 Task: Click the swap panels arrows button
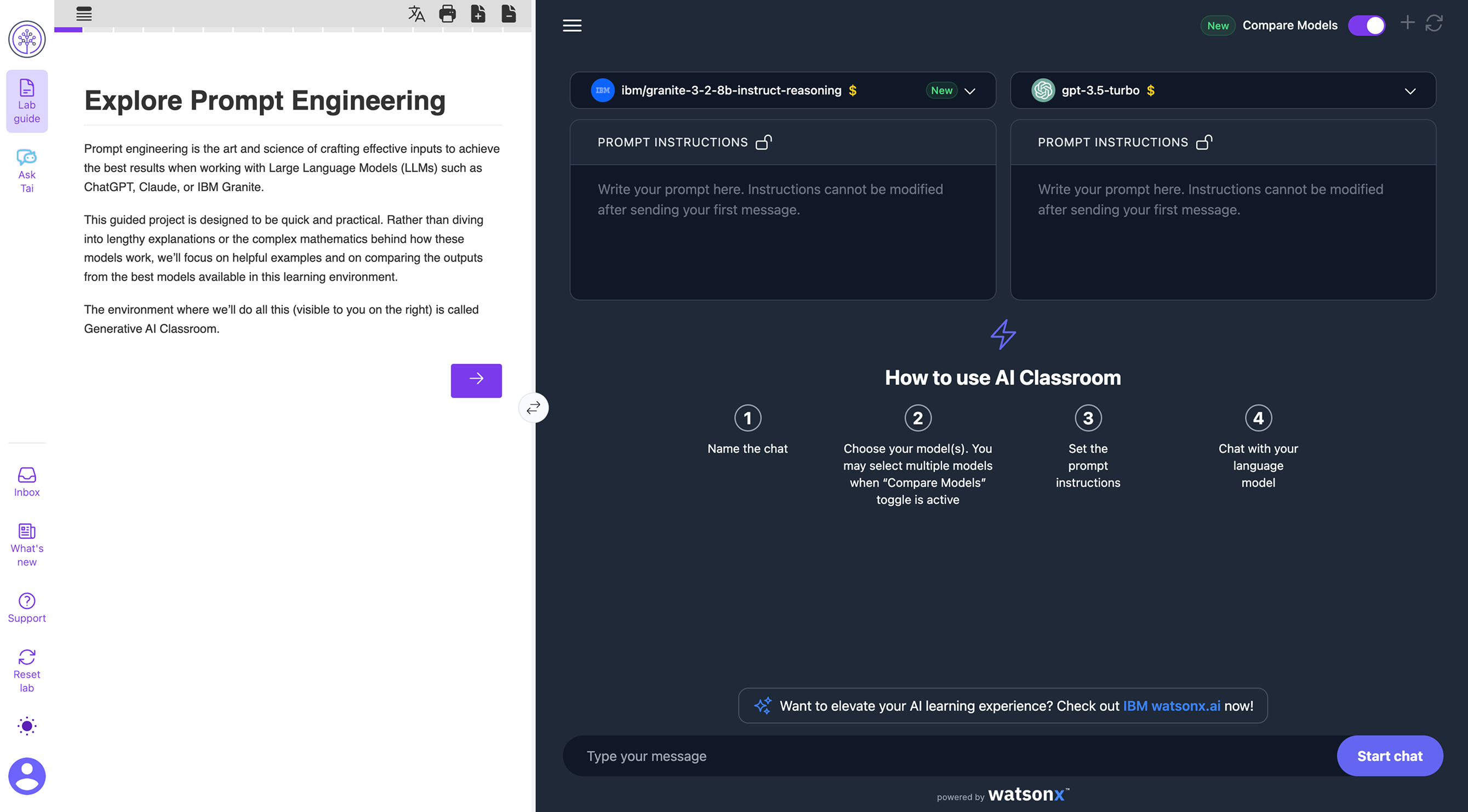[533, 408]
